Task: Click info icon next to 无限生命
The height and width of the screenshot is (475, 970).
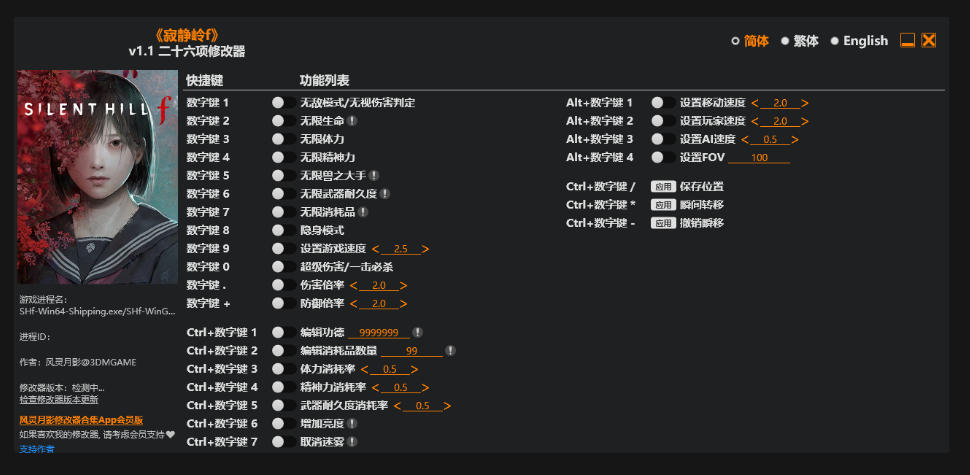Action: [x=352, y=121]
